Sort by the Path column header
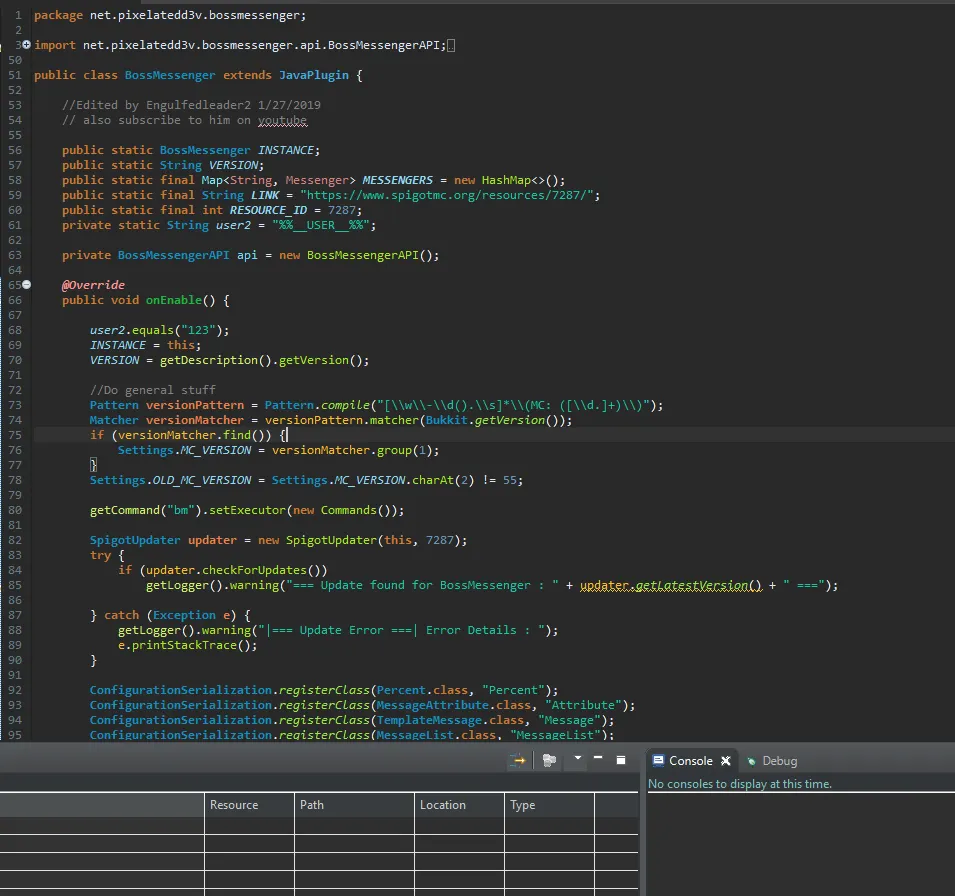Screen dimensions: 955x896 click(312, 805)
